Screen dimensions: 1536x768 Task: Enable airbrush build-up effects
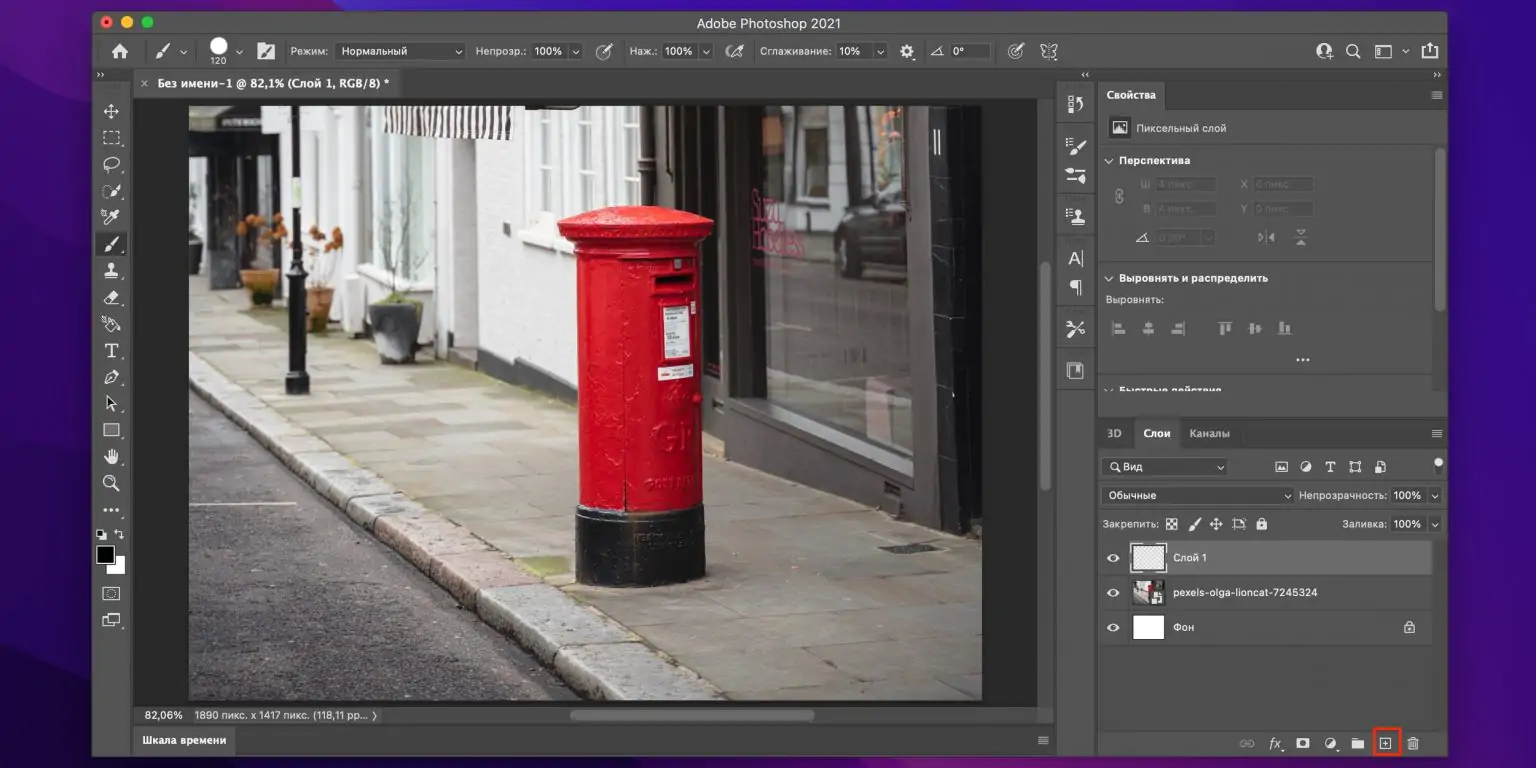(x=735, y=51)
